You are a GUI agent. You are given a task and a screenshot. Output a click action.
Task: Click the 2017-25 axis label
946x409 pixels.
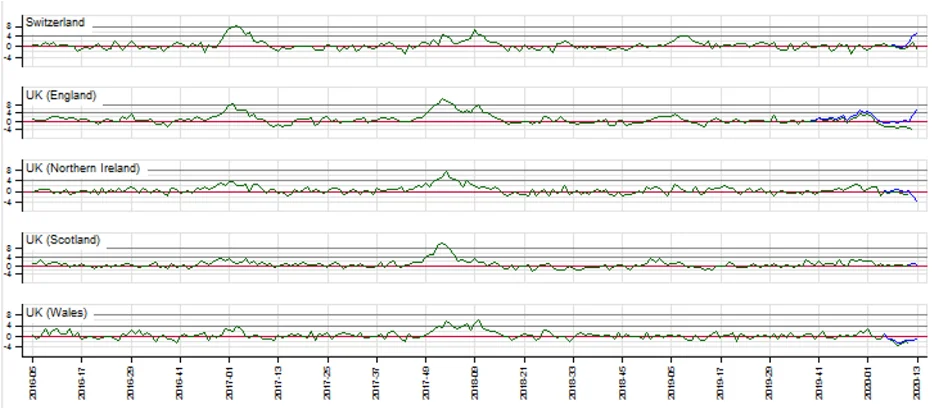click(x=328, y=382)
